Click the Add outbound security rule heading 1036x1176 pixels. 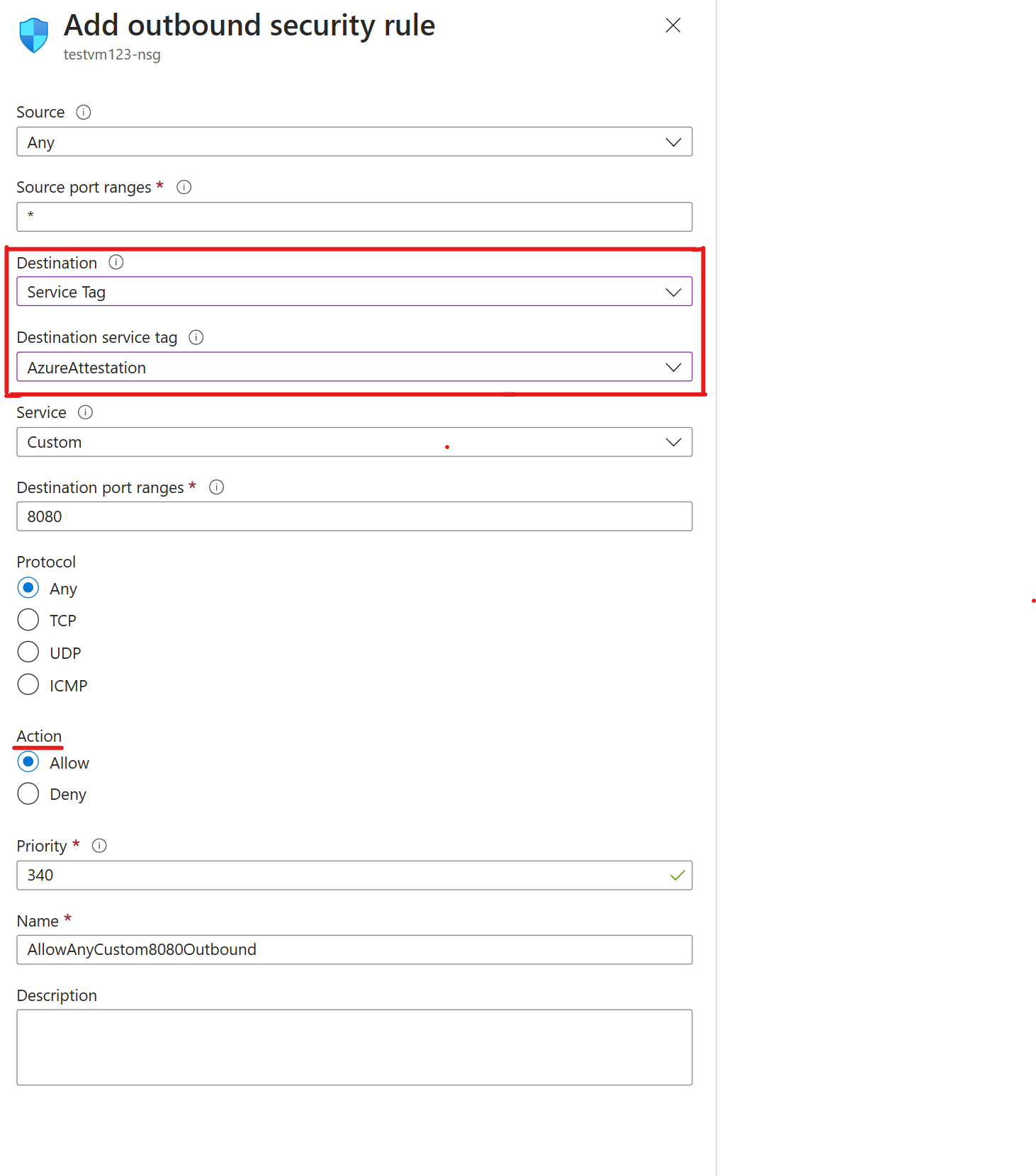pyautogui.click(x=249, y=26)
